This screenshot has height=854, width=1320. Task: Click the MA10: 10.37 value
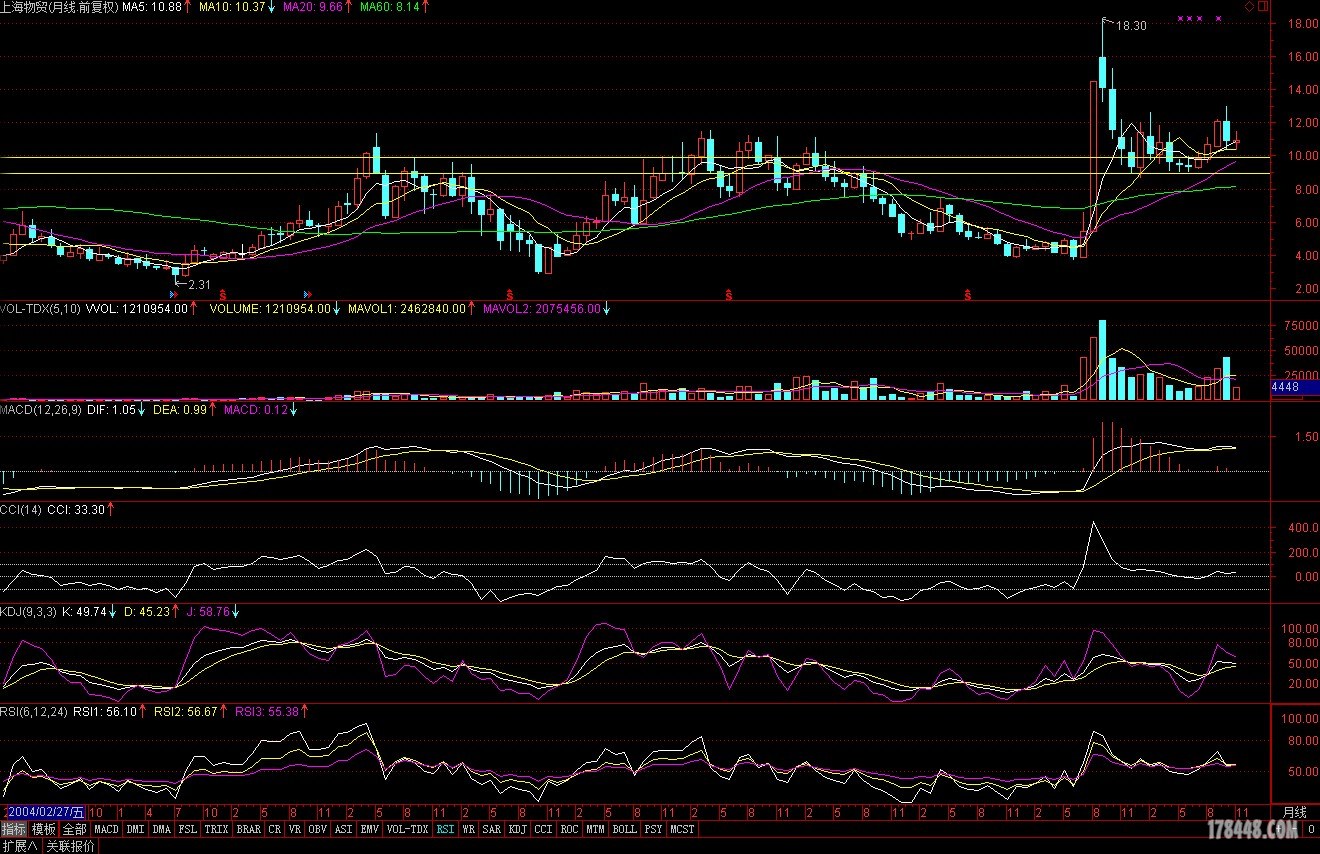[232, 7]
